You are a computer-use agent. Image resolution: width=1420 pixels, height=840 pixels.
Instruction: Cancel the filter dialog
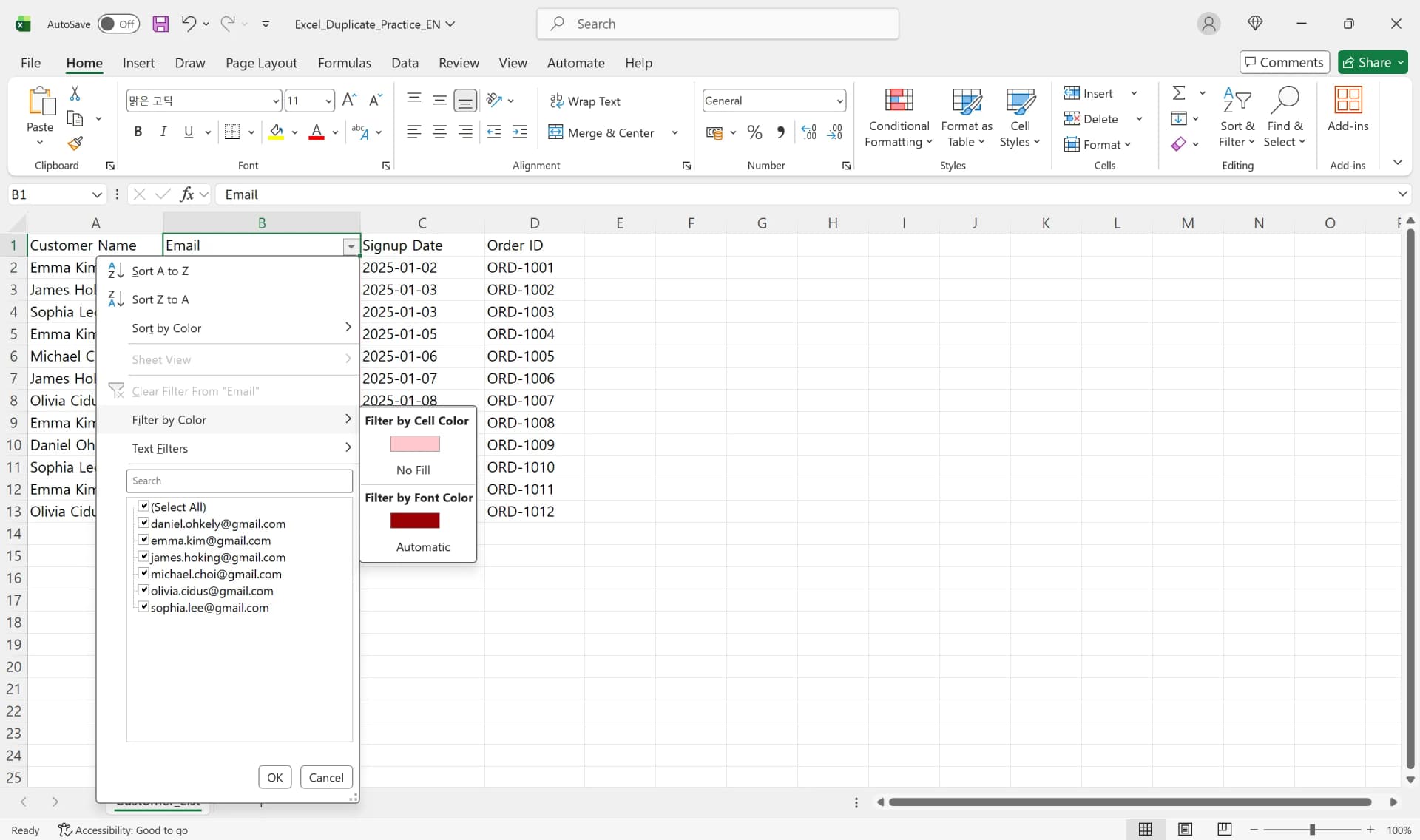pyautogui.click(x=326, y=776)
